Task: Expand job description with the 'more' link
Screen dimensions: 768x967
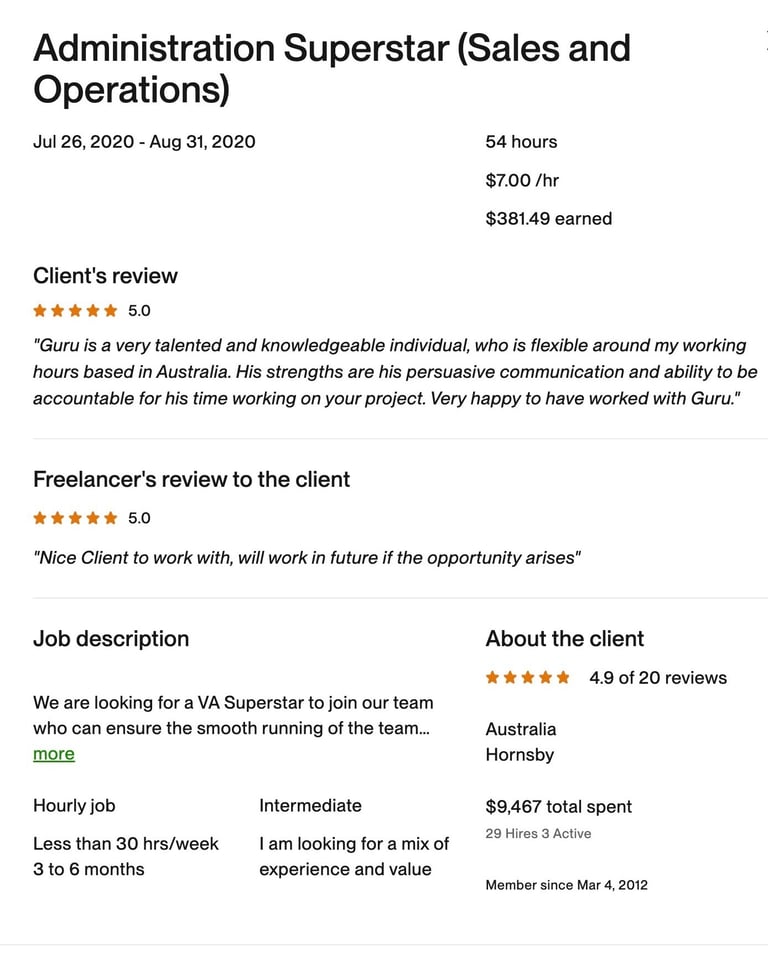Action: point(54,754)
